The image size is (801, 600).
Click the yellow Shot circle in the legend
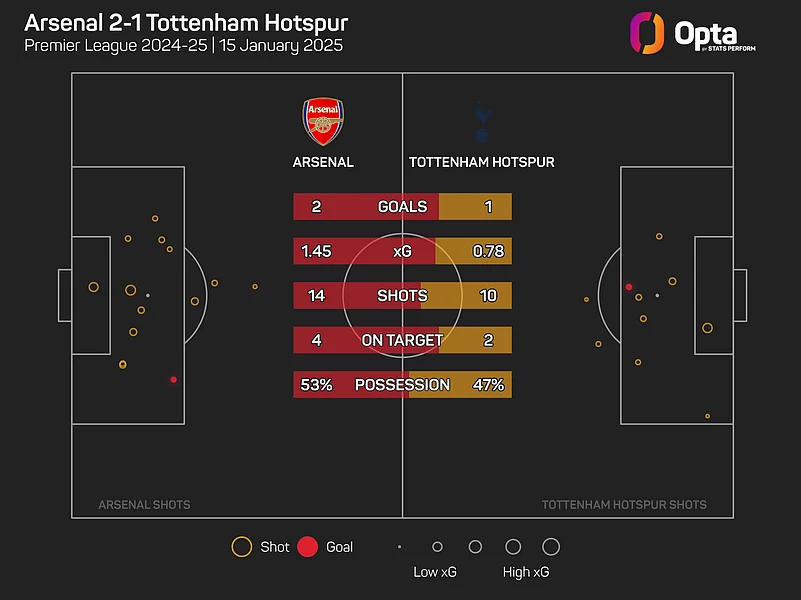241,547
